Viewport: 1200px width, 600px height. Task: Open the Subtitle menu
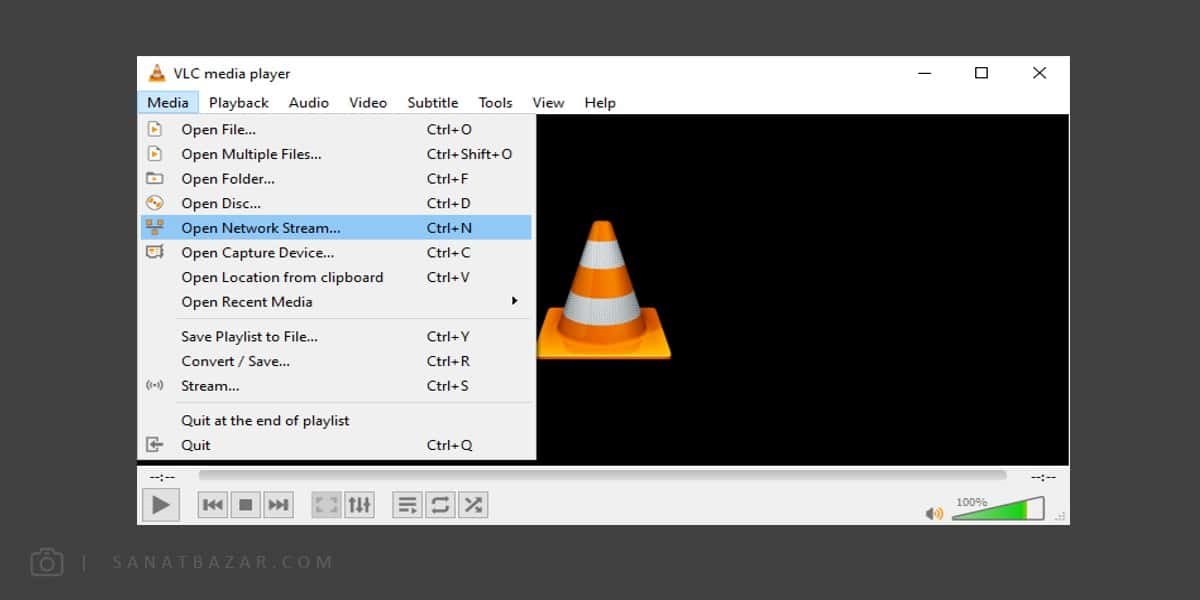tap(433, 102)
